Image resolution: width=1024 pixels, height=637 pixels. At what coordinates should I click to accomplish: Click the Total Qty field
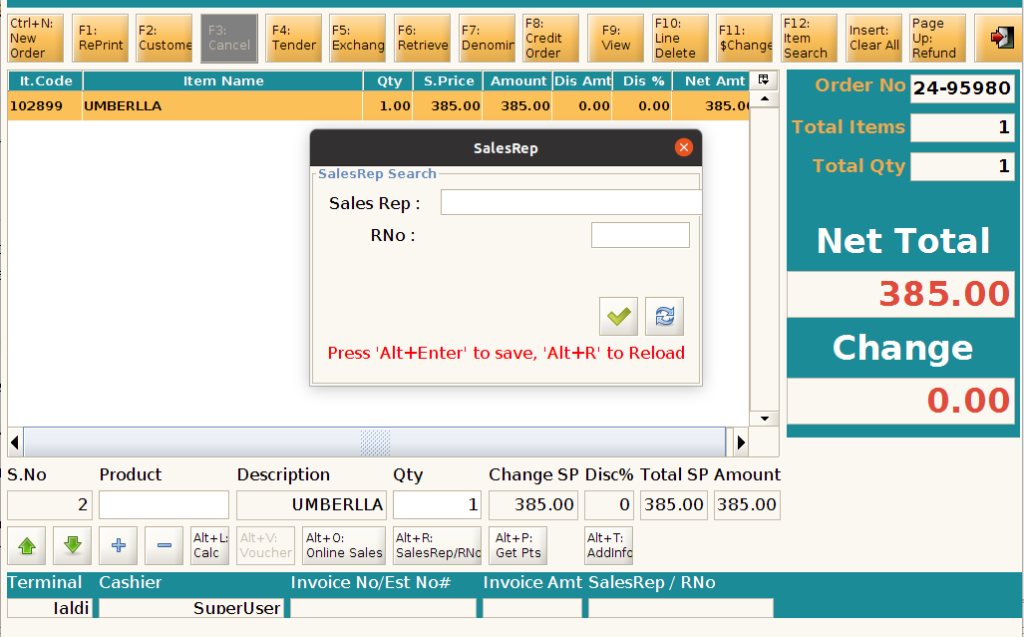click(x=963, y=167)
